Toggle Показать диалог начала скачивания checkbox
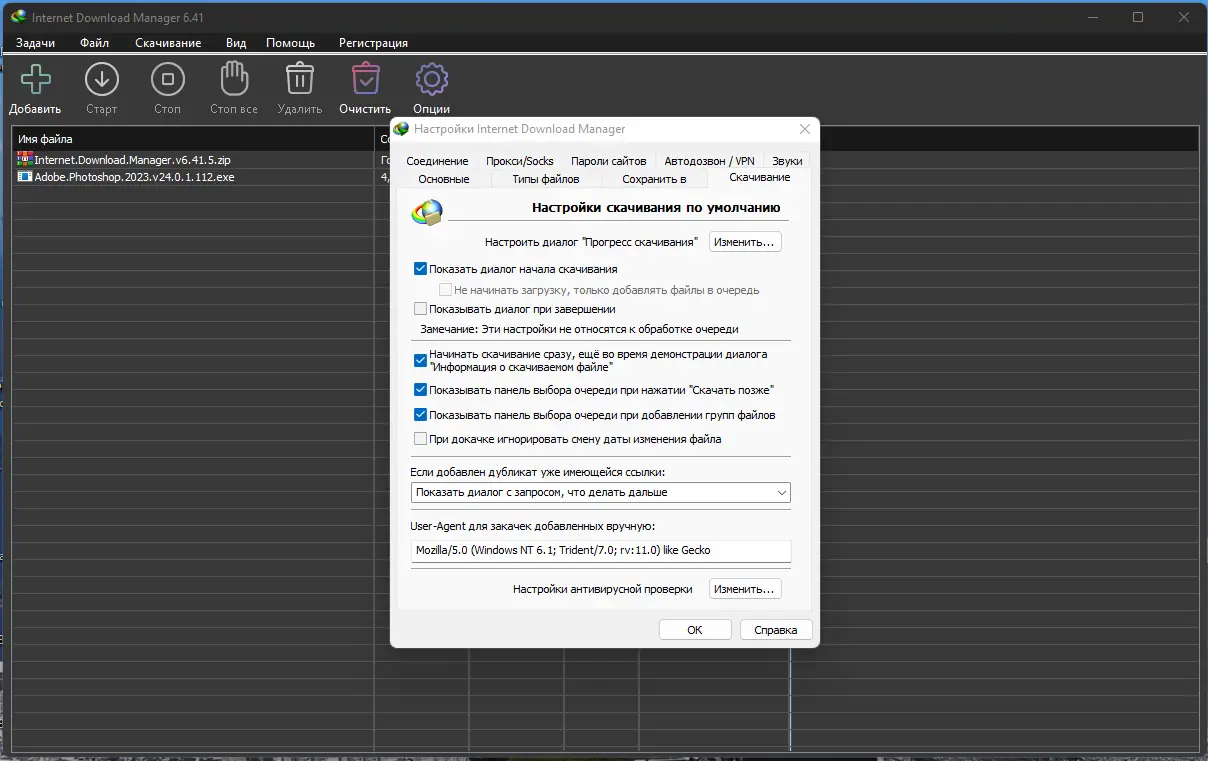Viewport: 1208px width, 761px height. point(420,269)
